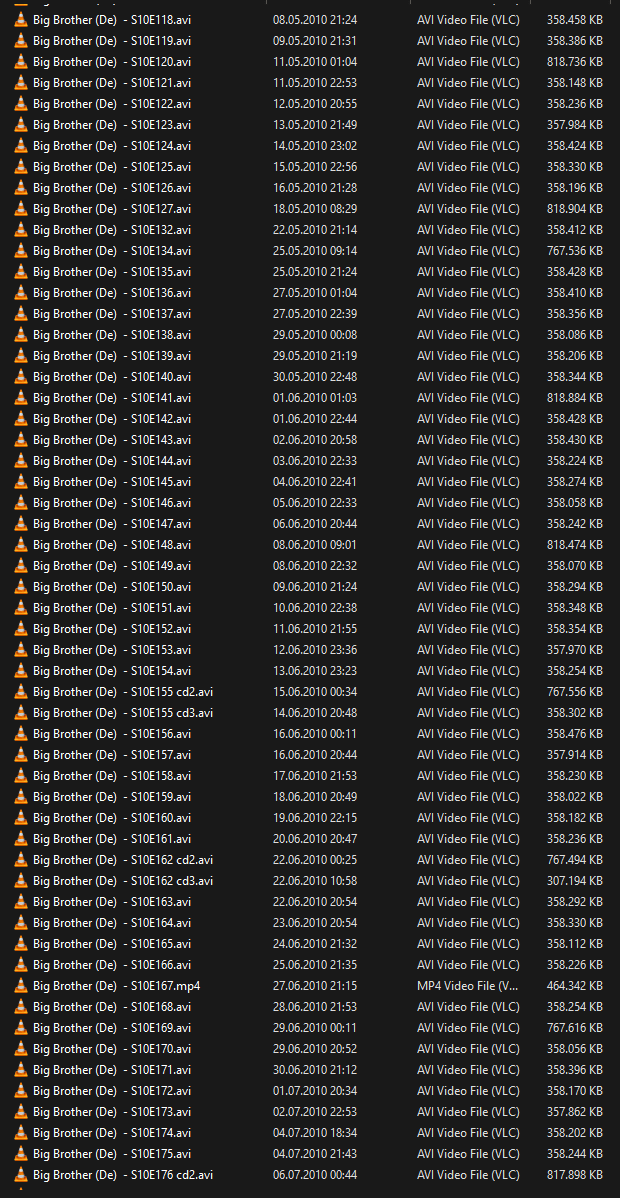Click the VLC icon next to S10E169.avi
Screen dimensions: 620x1198
click(21, 1028)
